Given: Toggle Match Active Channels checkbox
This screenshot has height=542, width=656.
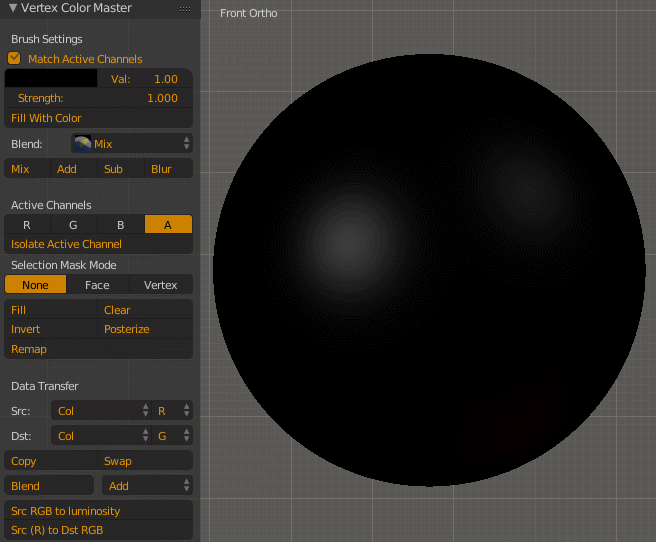Looking at the screenshot, I should tap(14, 59).
